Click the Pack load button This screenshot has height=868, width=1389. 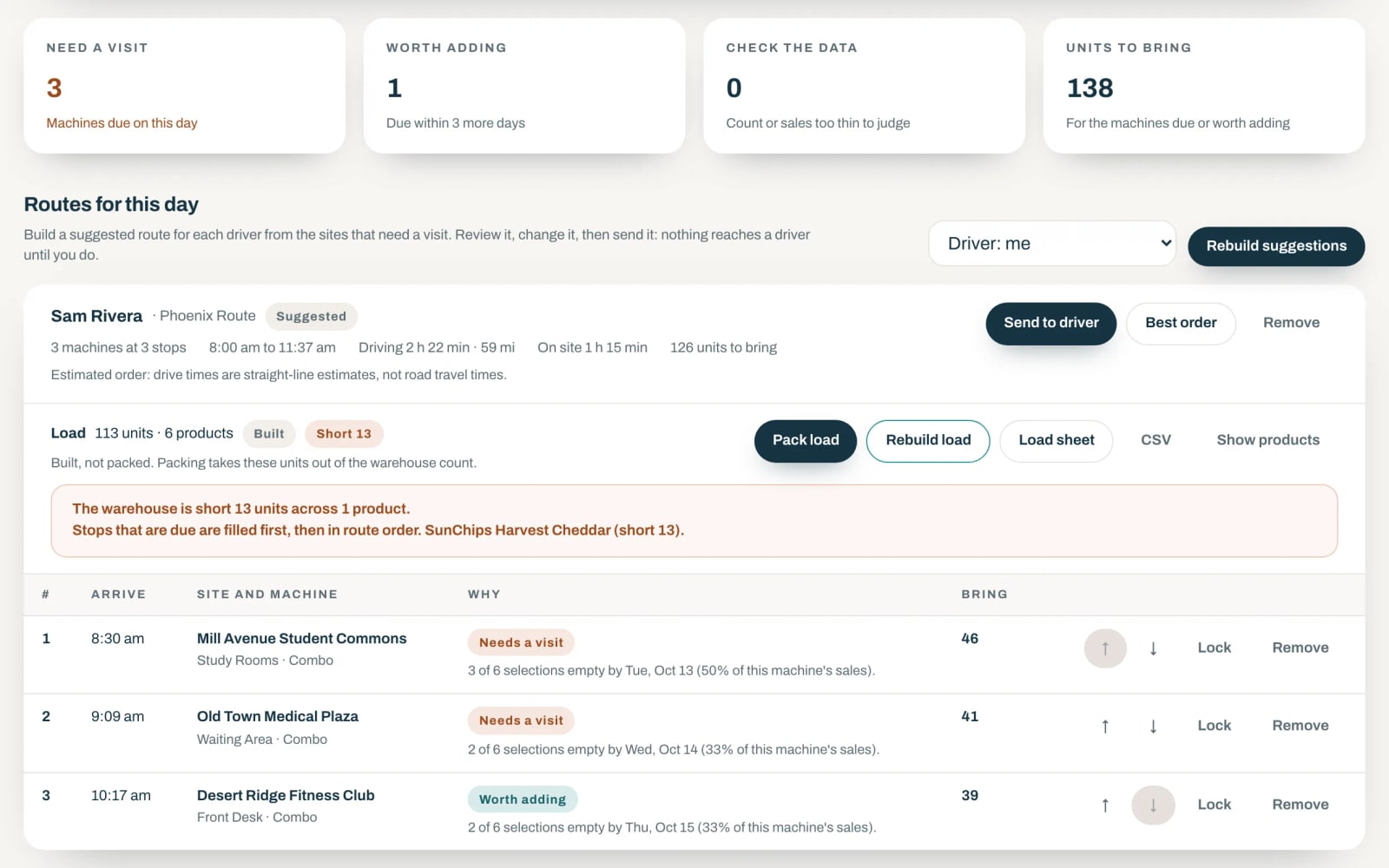[x=806, y=440]
